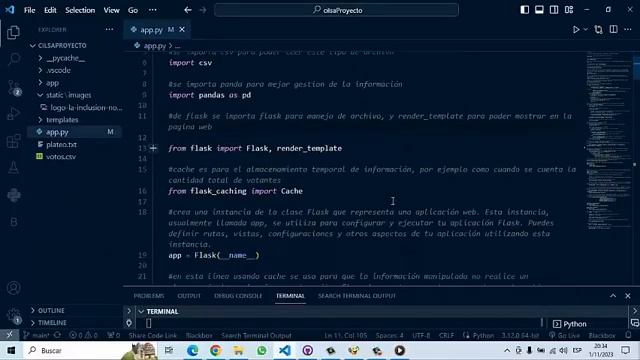Switch to Search Terminal Output tab

(x=357, y=296)
